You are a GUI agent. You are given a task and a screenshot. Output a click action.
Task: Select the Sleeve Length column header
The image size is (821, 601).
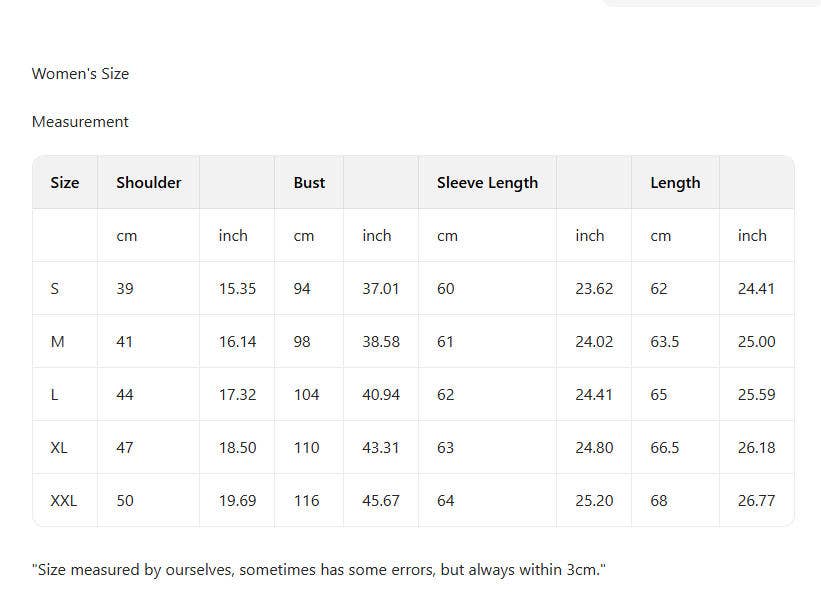pos(487,183)
